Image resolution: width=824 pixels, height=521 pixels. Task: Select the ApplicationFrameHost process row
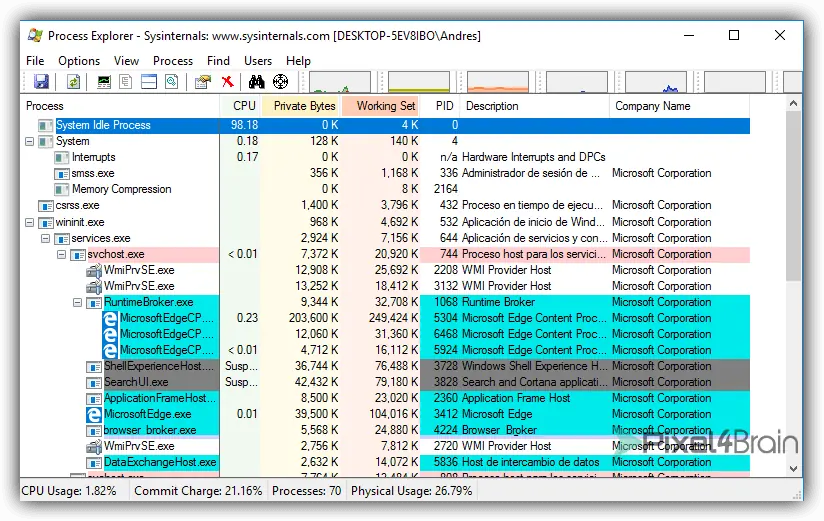385,399
